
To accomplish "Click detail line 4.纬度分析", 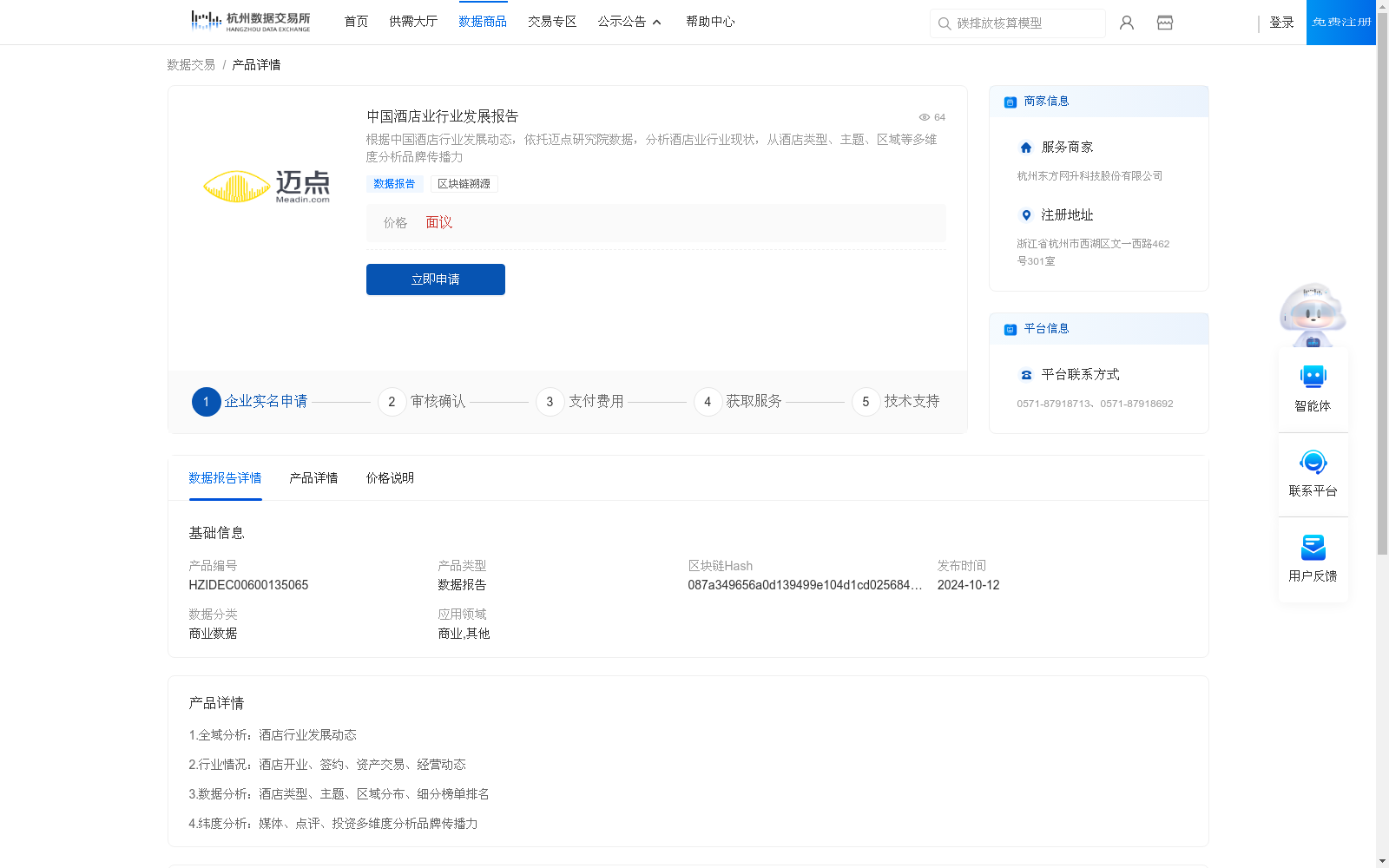I will pyautogui.click(x=333, y=824).
